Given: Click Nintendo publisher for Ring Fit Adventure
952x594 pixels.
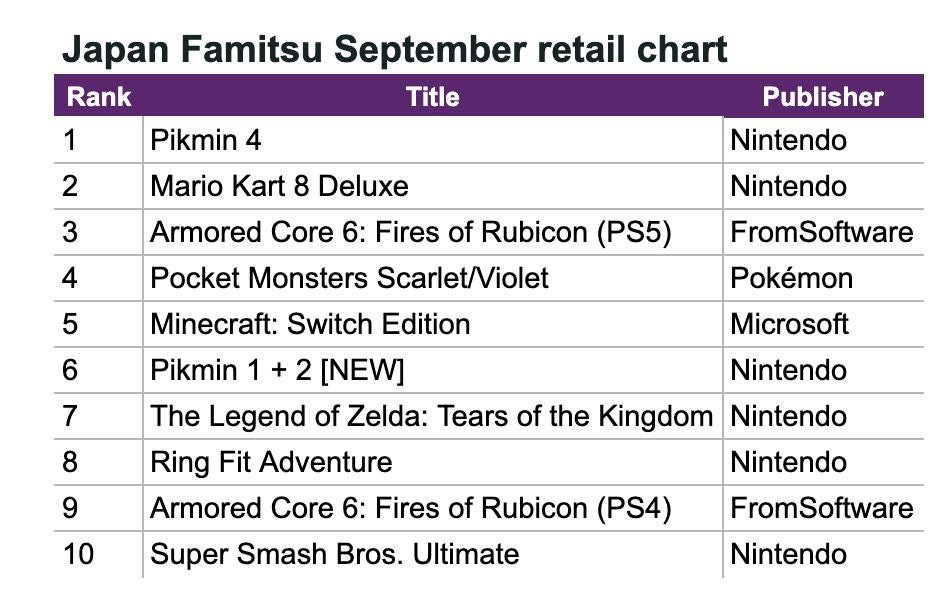Looking at the screenshot, I should 788,462.
